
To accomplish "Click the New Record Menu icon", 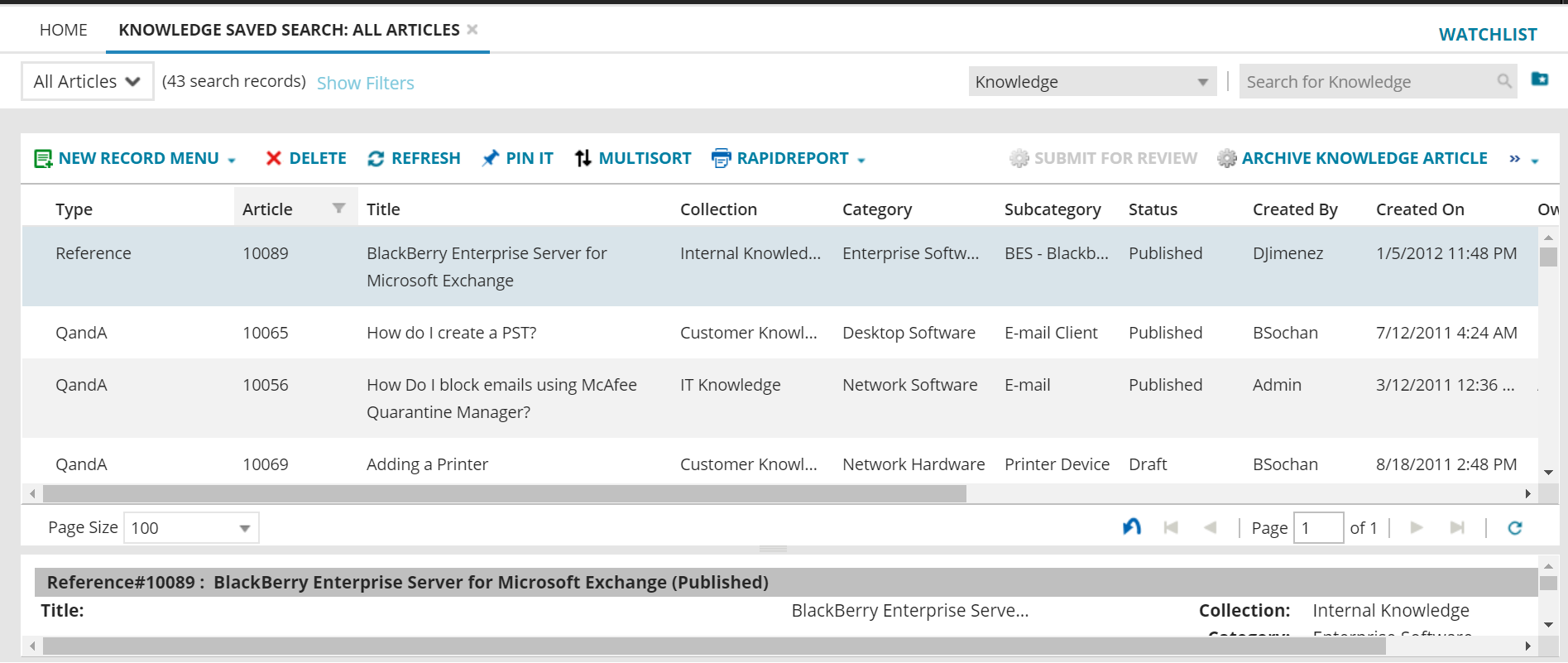I will click(x=43, y=158).
